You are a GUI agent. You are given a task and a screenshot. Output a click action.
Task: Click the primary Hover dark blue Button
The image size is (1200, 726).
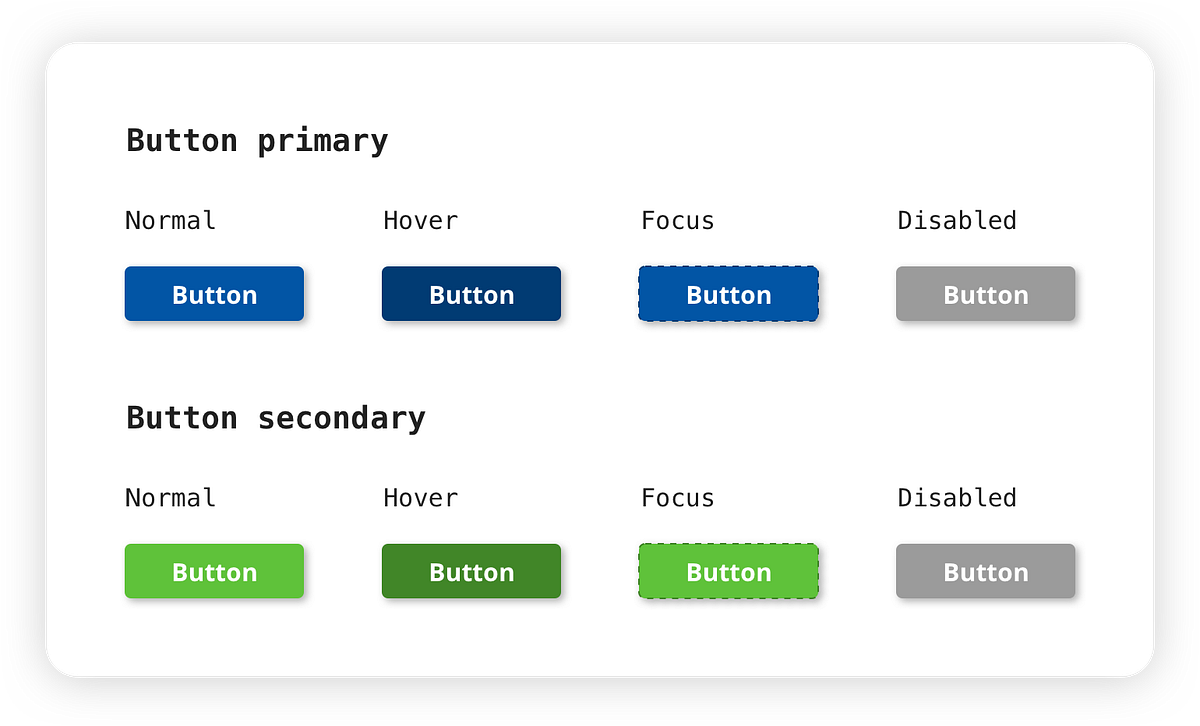click(471, 294)
